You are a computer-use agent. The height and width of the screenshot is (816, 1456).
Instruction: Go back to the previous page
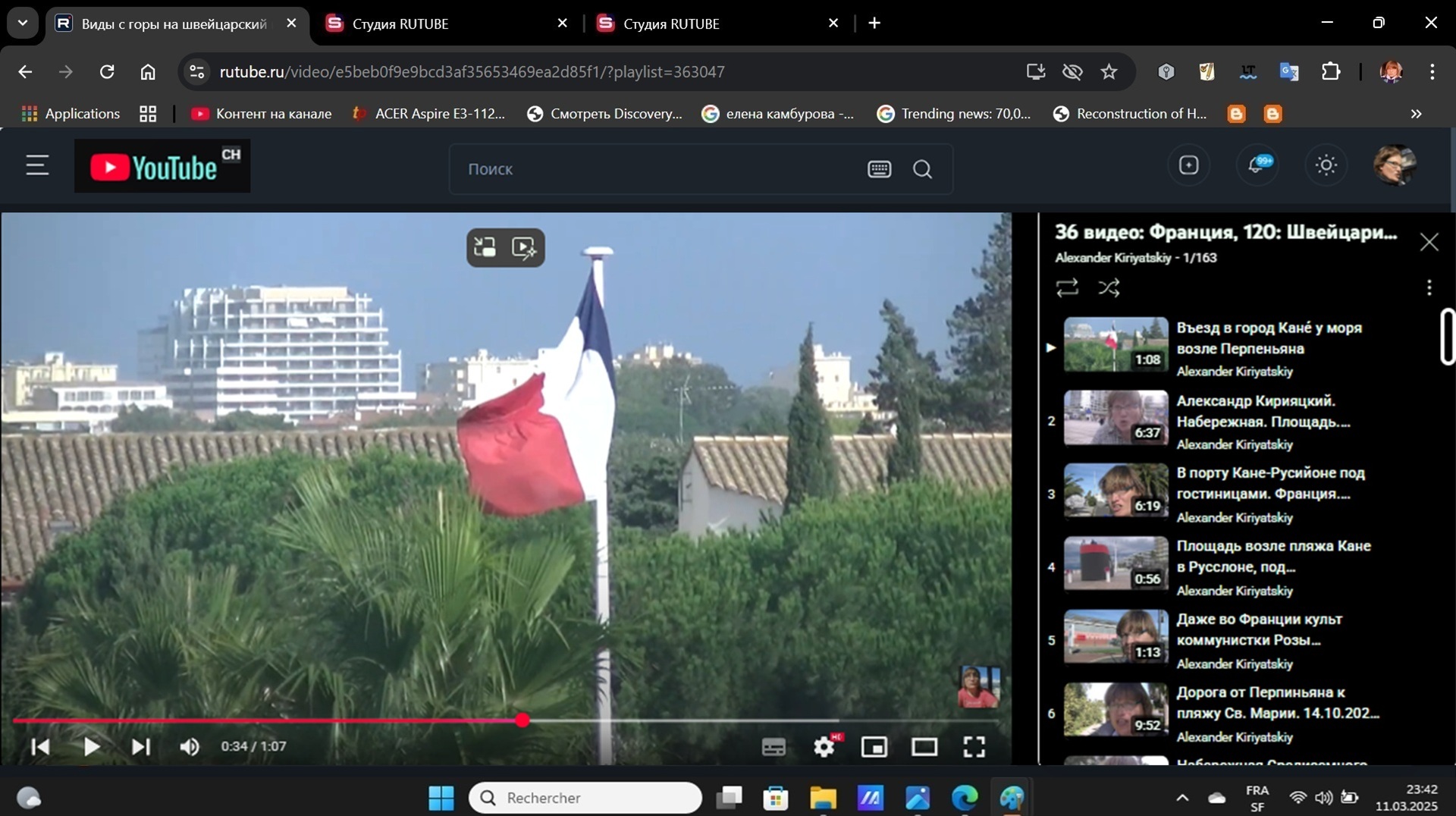point(25,72)
